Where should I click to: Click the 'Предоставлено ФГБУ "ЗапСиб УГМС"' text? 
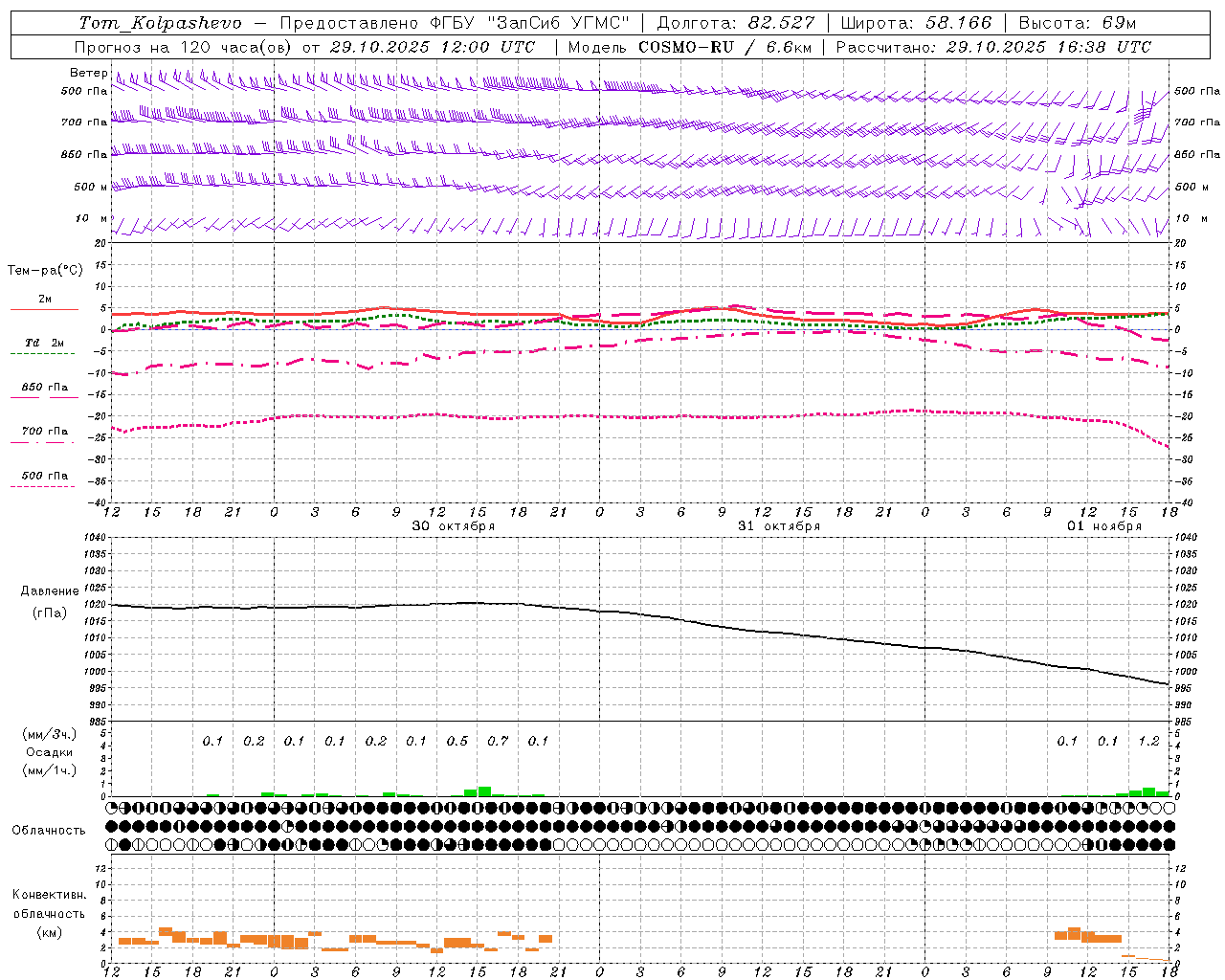pyautogui.click(x=455, y=23)
